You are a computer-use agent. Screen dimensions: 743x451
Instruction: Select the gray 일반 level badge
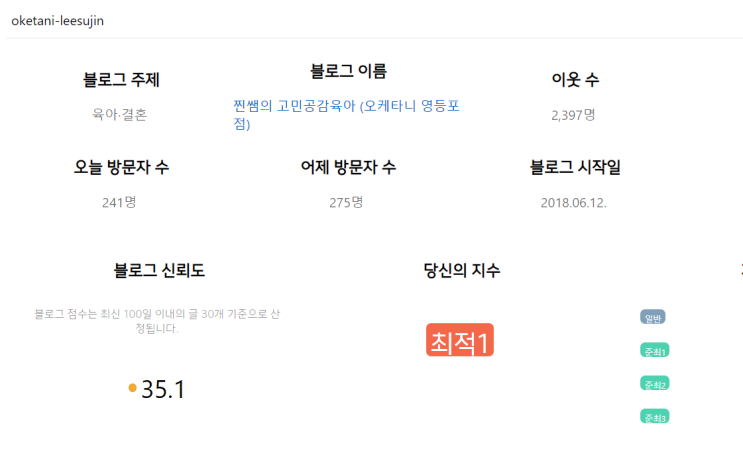(x=653, y=317)
